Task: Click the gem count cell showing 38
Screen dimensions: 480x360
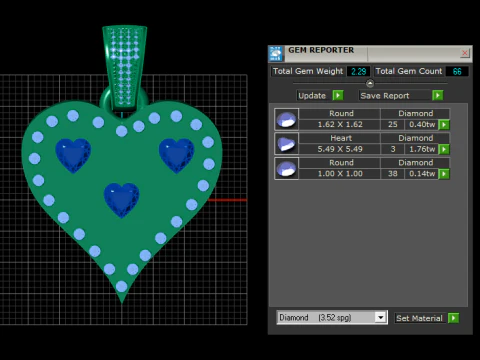Action: pyautogui.click(x=393, y=174)
